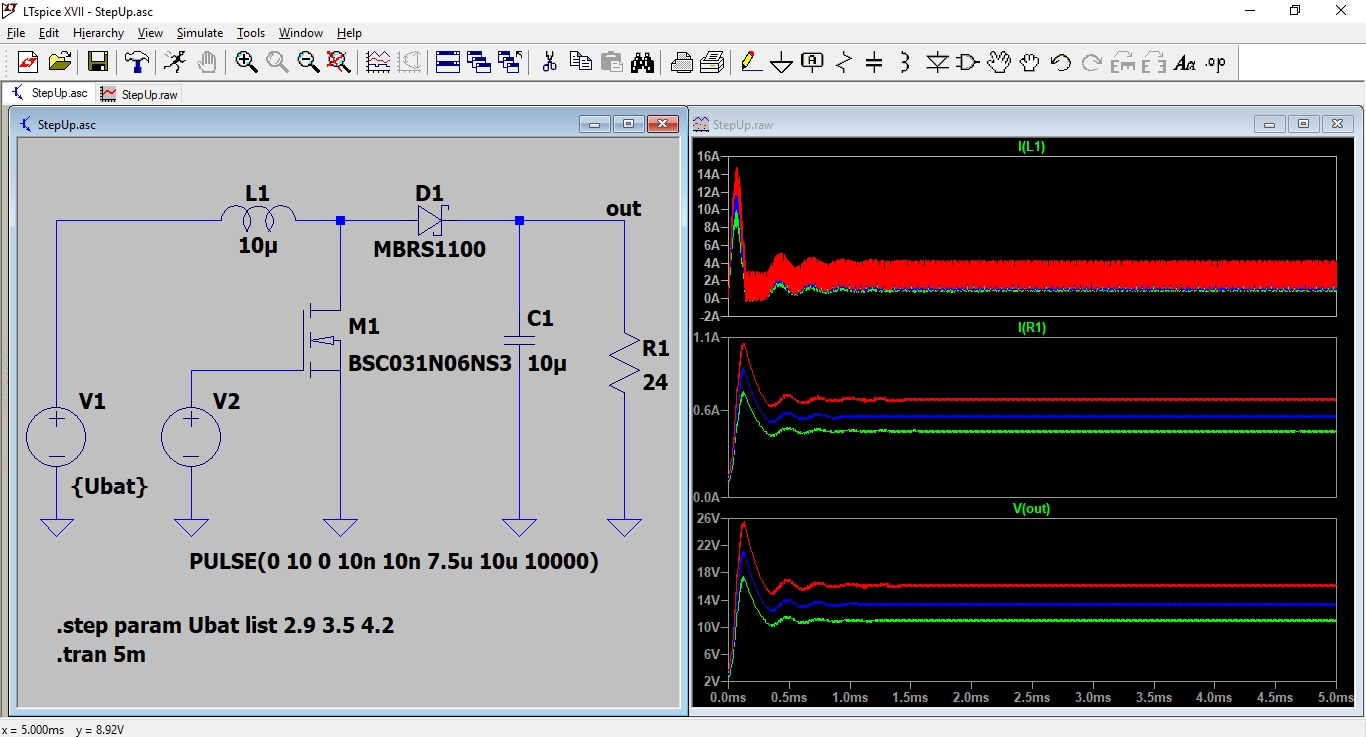Click the {Ubat} value of V1
Image resolution: width=1366 pixels, height=737 pixels.
[110, 487]
